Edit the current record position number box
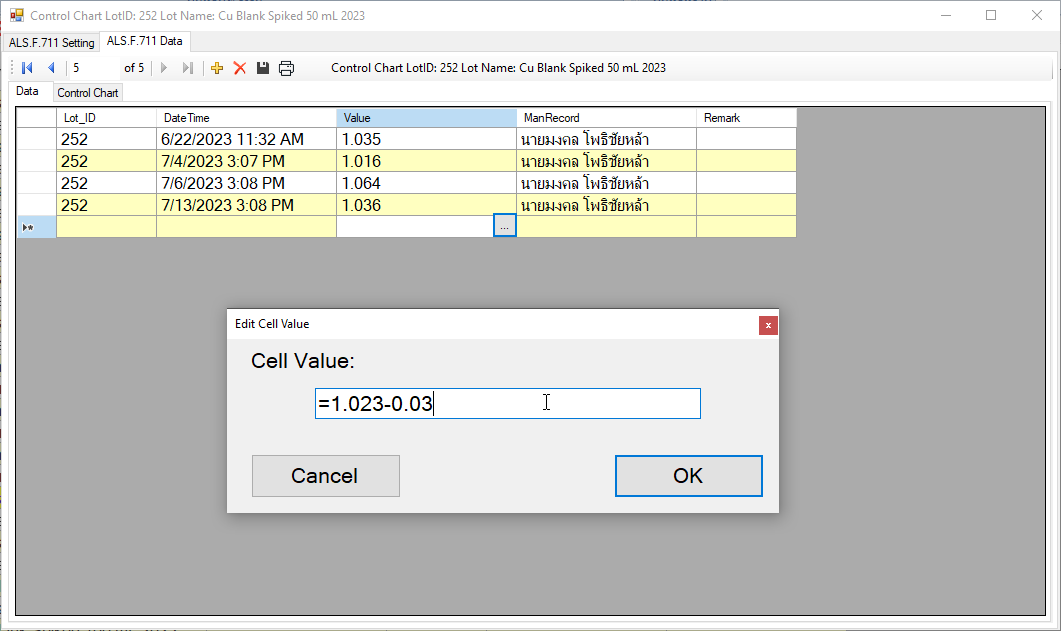This screenshot has height=631, width=1061. [93, 68]
